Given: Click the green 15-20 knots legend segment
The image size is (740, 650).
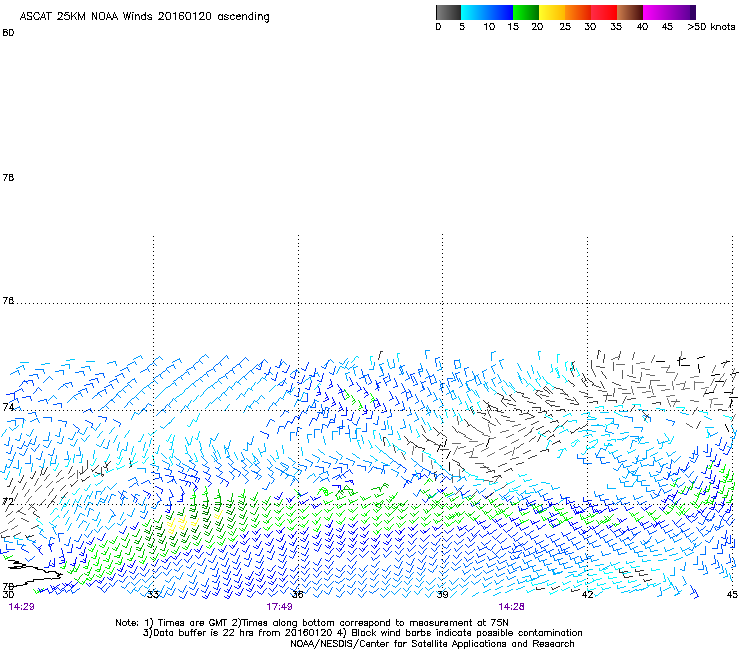Looking at the screenshot, I should tap(526, 12).
